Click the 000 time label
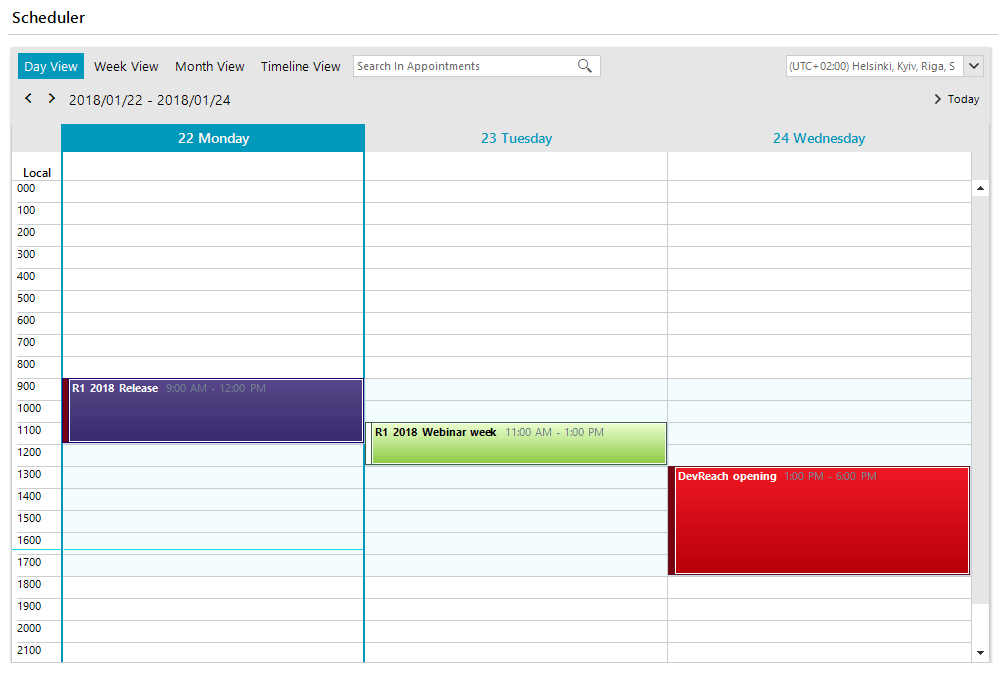Screen dimensions: 1000x689 (x=26, y=188)
